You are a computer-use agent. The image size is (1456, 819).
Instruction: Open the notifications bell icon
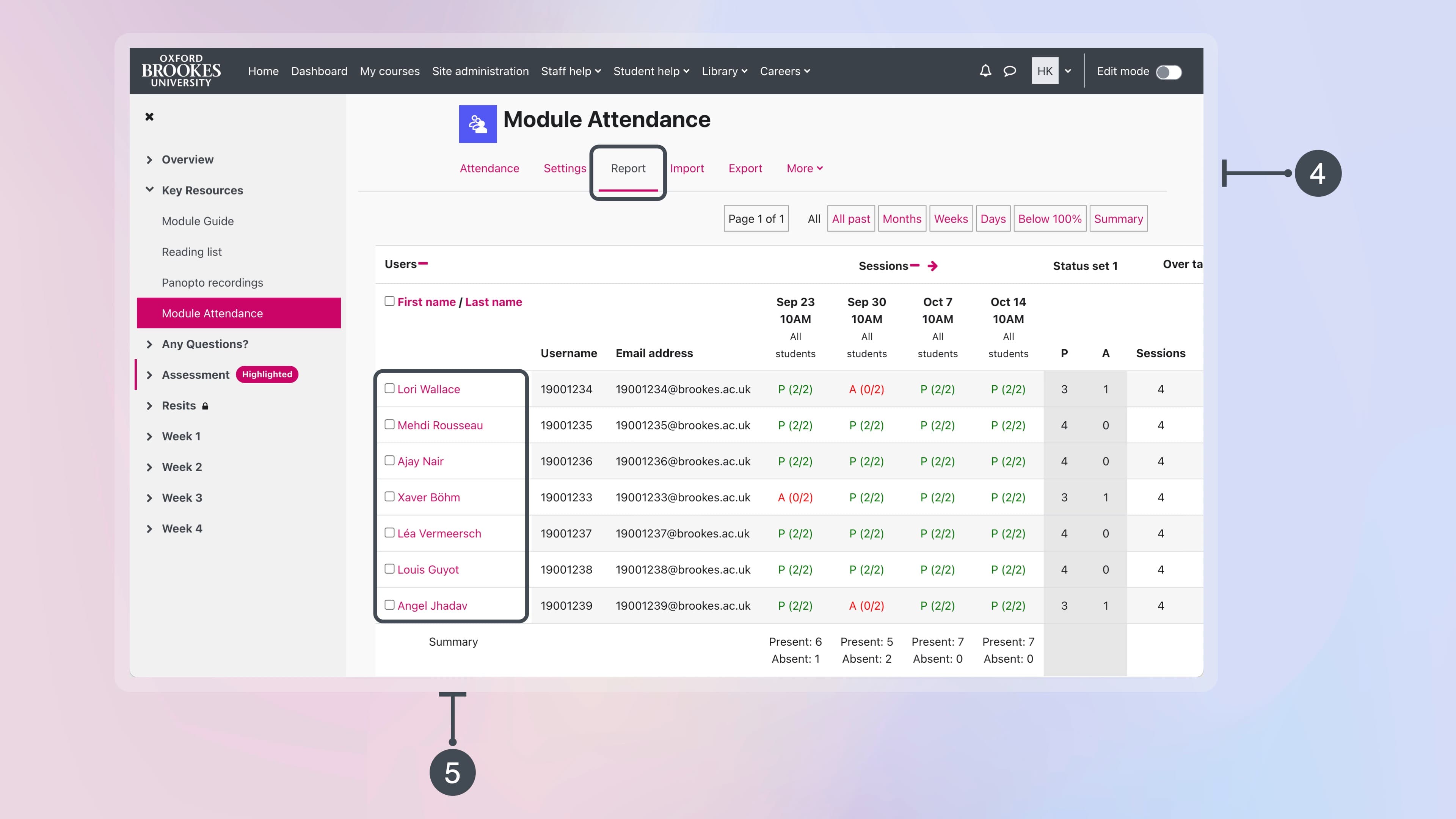tap(985, 71)
